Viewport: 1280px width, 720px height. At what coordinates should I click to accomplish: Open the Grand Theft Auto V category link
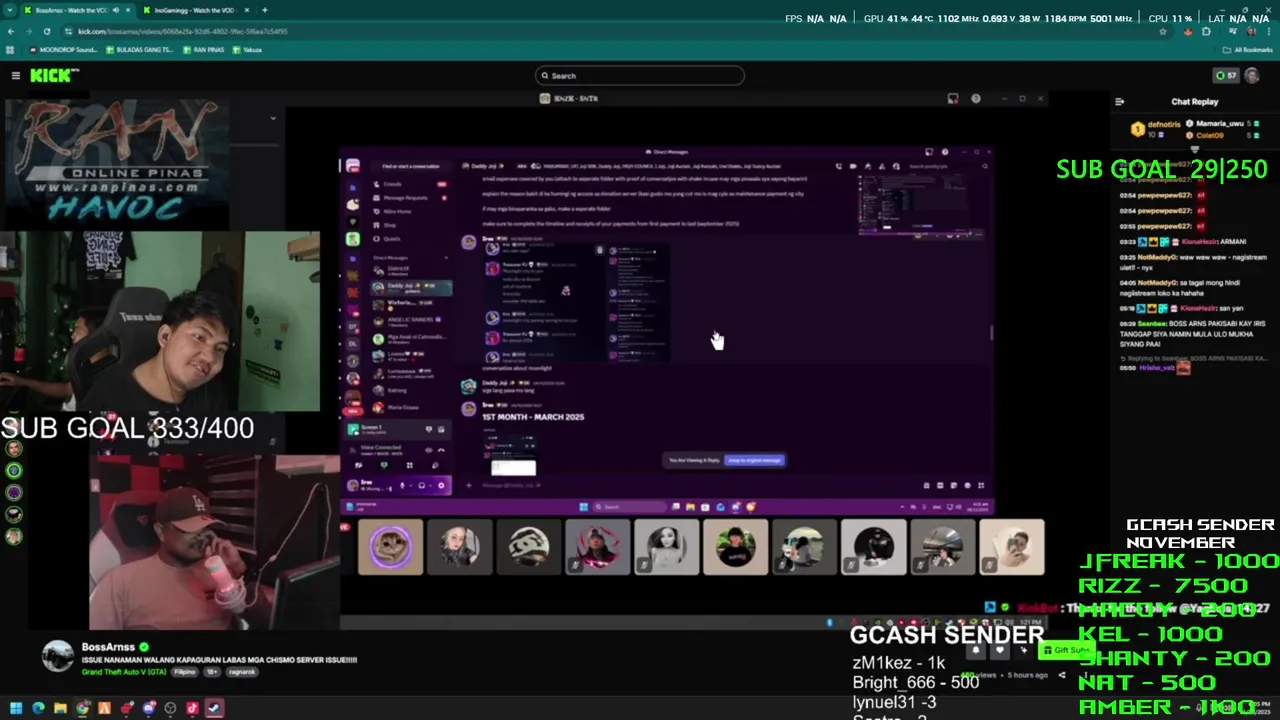coord(124,672)
